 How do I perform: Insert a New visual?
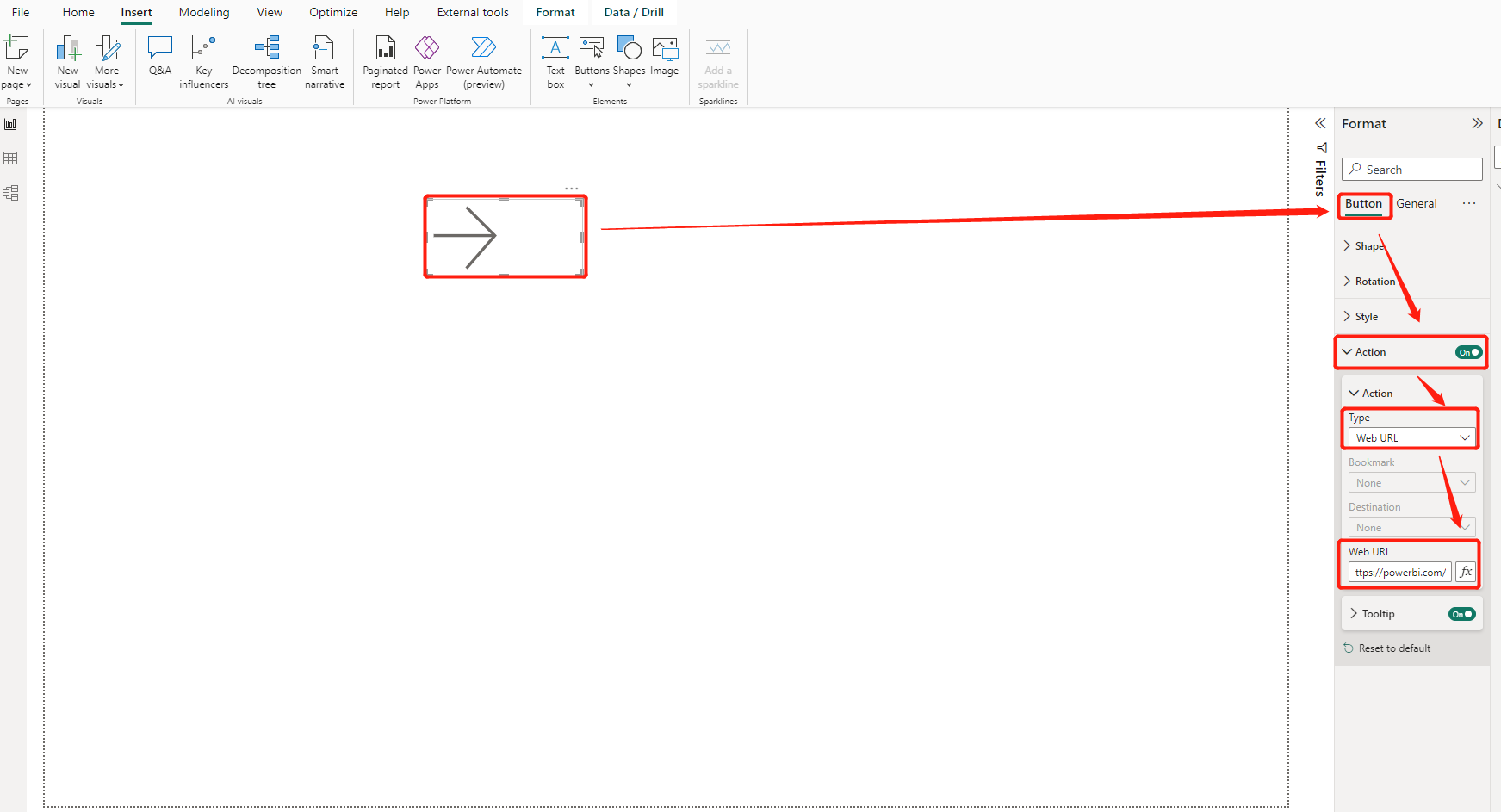click(x=67, y=62)
